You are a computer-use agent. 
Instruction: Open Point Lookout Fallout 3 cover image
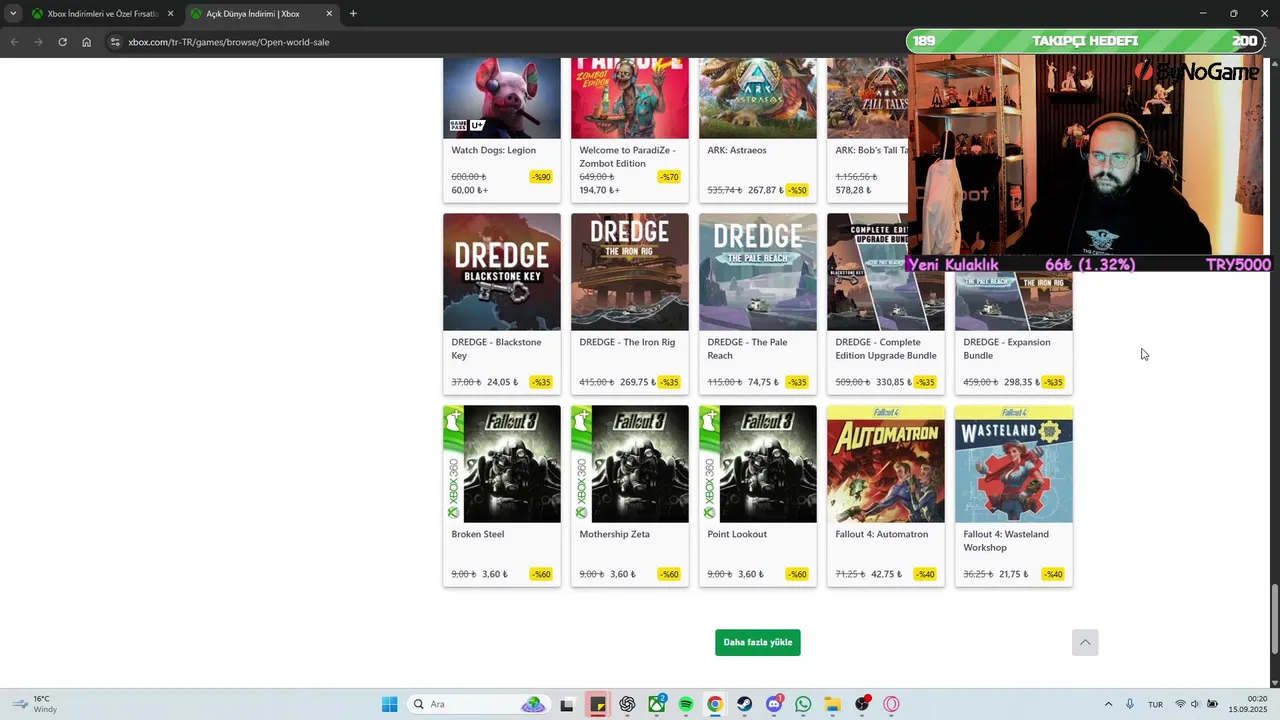pos(758,464)
